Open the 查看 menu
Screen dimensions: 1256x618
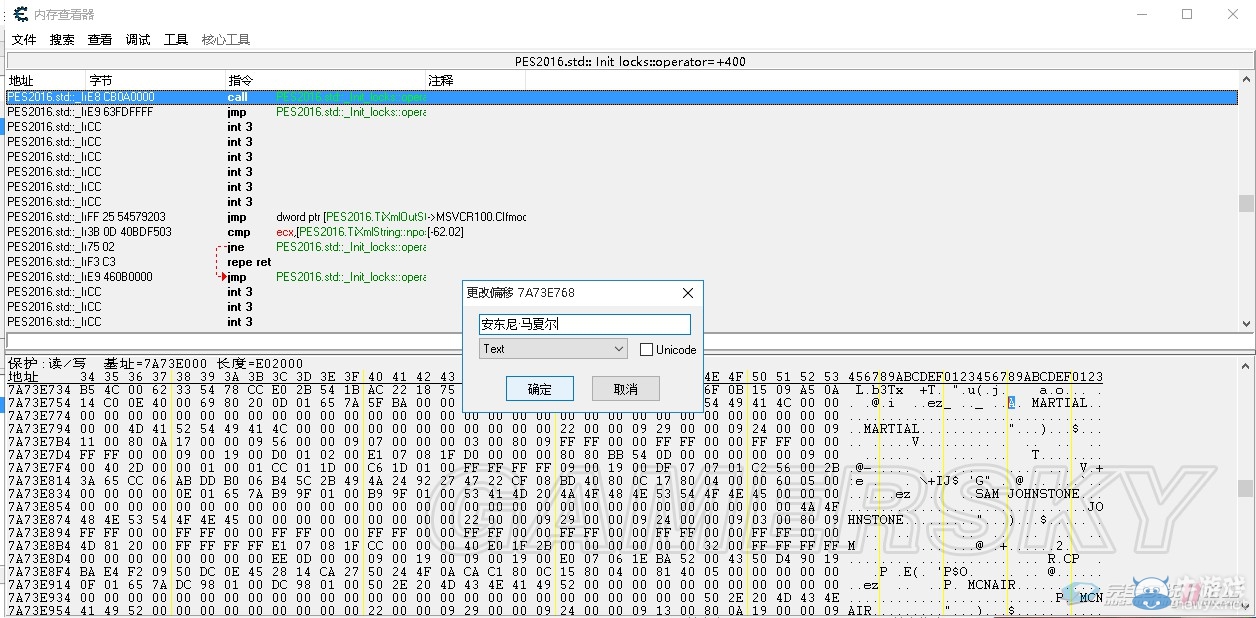[100, 40]
